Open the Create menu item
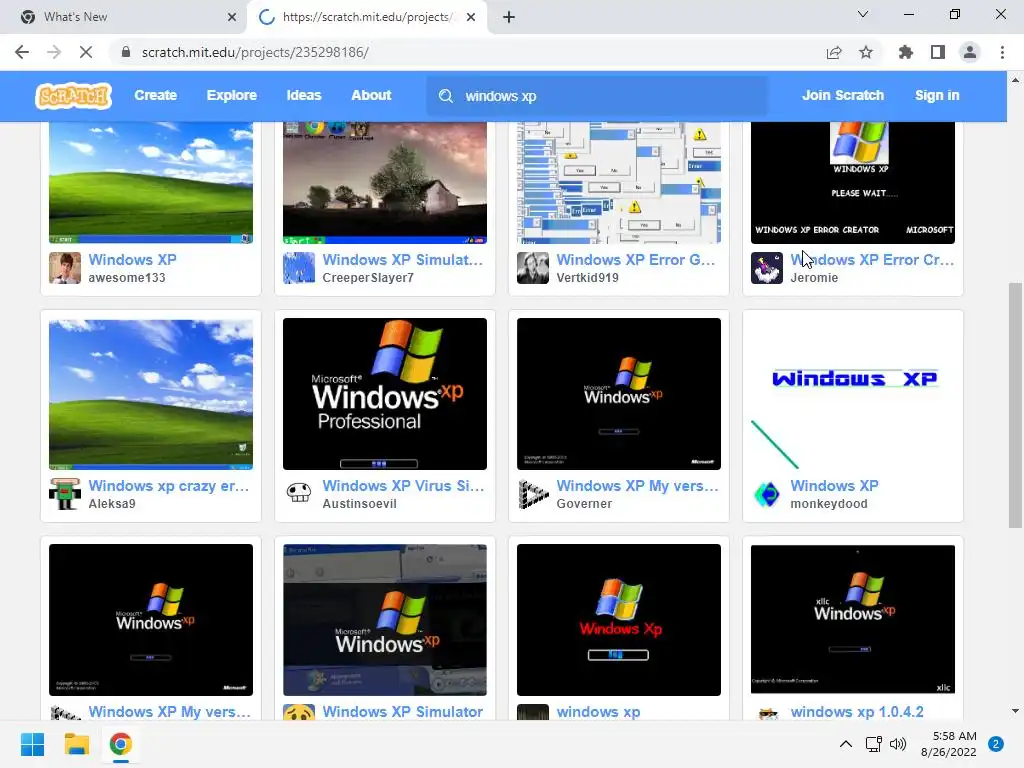The width and height of the screenshot is (1024, 768). [x=155, y=95]
